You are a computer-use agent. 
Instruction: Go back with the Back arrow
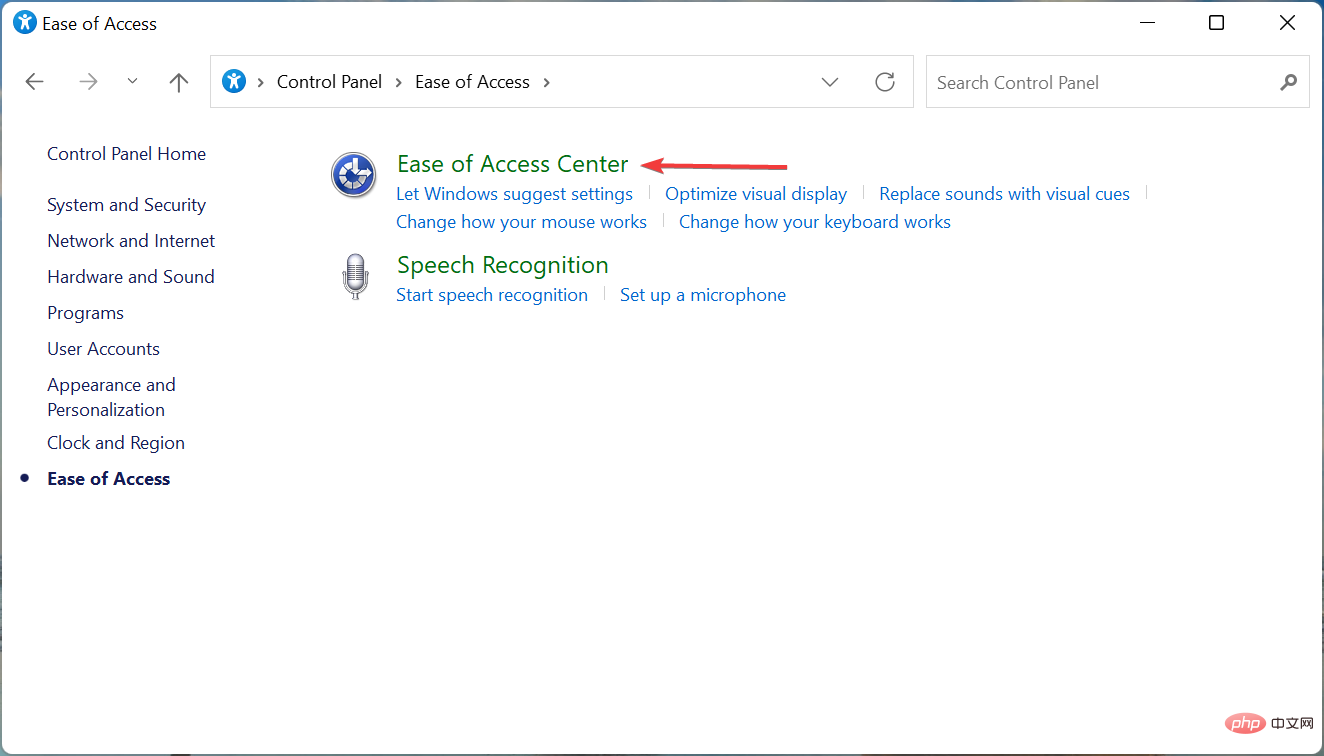(35, 82)
